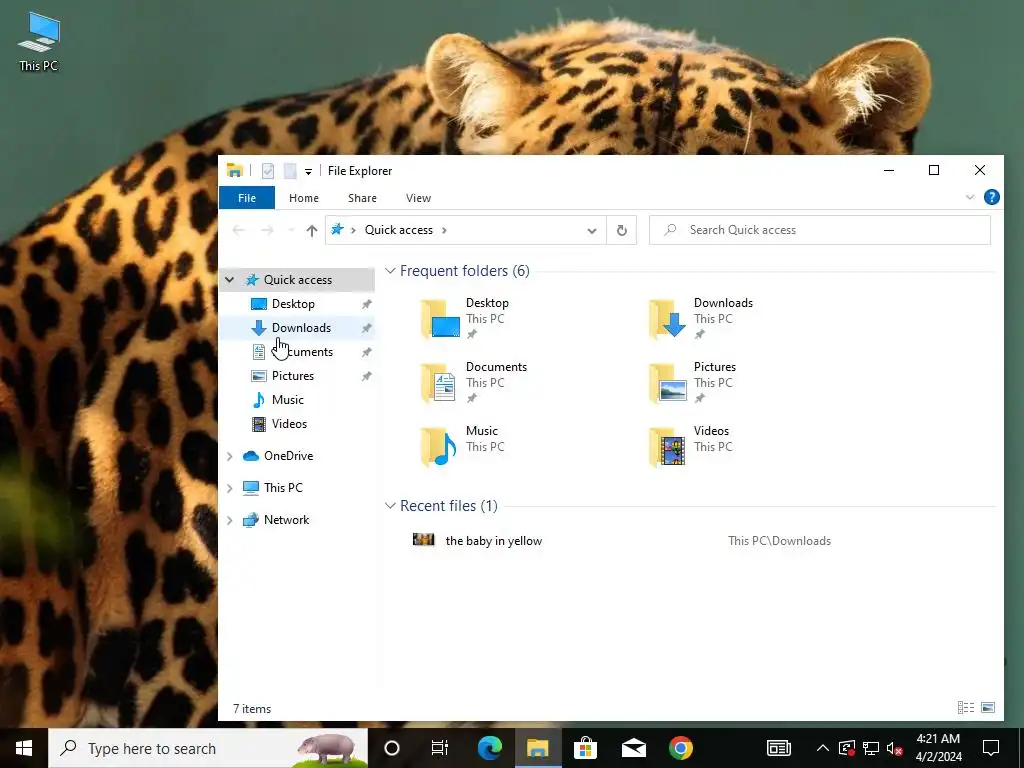Click the Up one level arrow
This screenshot has width=1024, height=768.
(312, 230)
